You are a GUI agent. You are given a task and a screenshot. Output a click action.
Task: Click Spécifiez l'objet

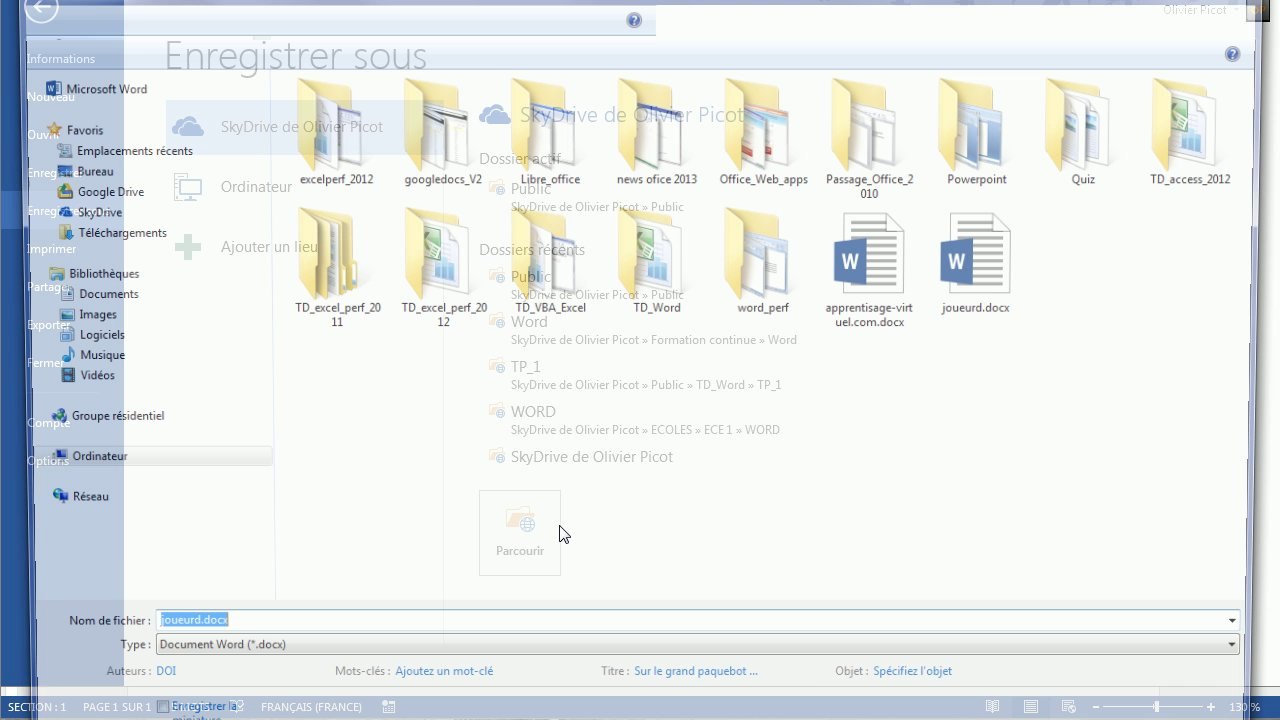912,671
